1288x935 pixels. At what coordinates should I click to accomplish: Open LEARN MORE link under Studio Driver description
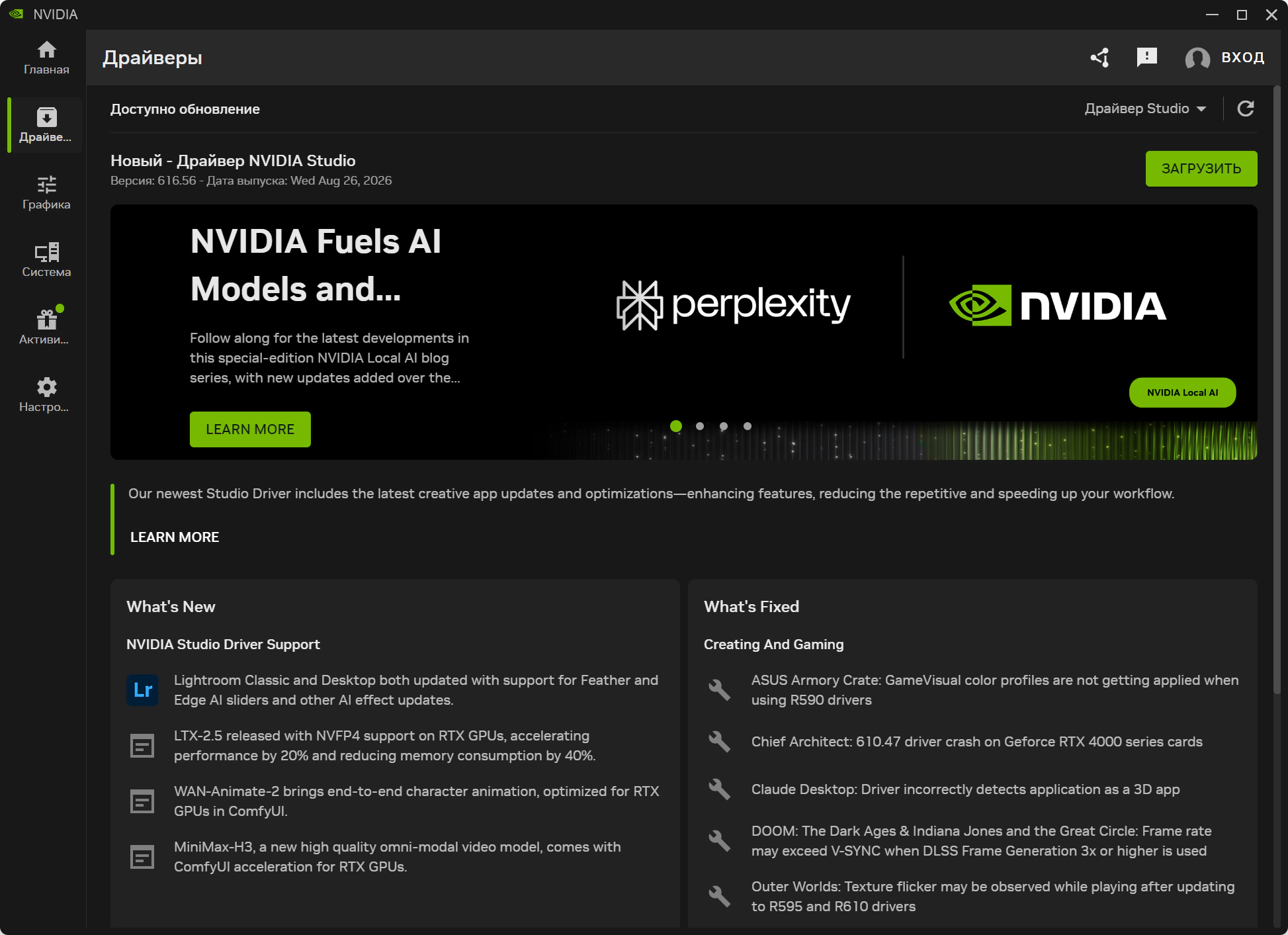[175, 537]
